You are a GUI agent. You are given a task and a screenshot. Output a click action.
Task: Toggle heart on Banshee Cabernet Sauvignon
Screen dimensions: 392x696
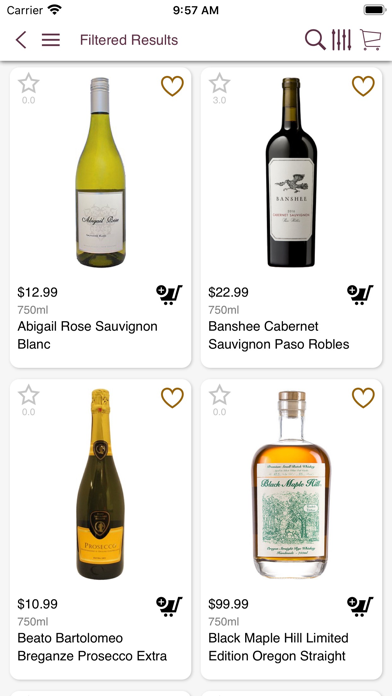tap(363, 86)
